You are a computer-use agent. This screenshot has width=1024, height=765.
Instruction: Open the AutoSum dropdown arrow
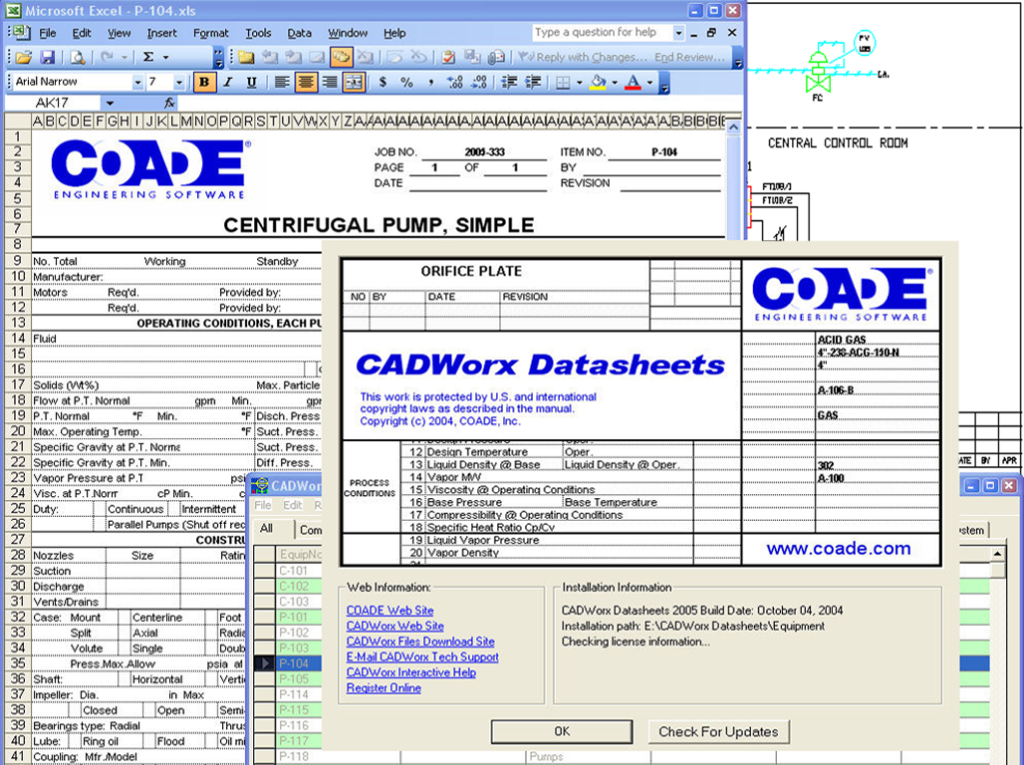(x=166, y=57)
